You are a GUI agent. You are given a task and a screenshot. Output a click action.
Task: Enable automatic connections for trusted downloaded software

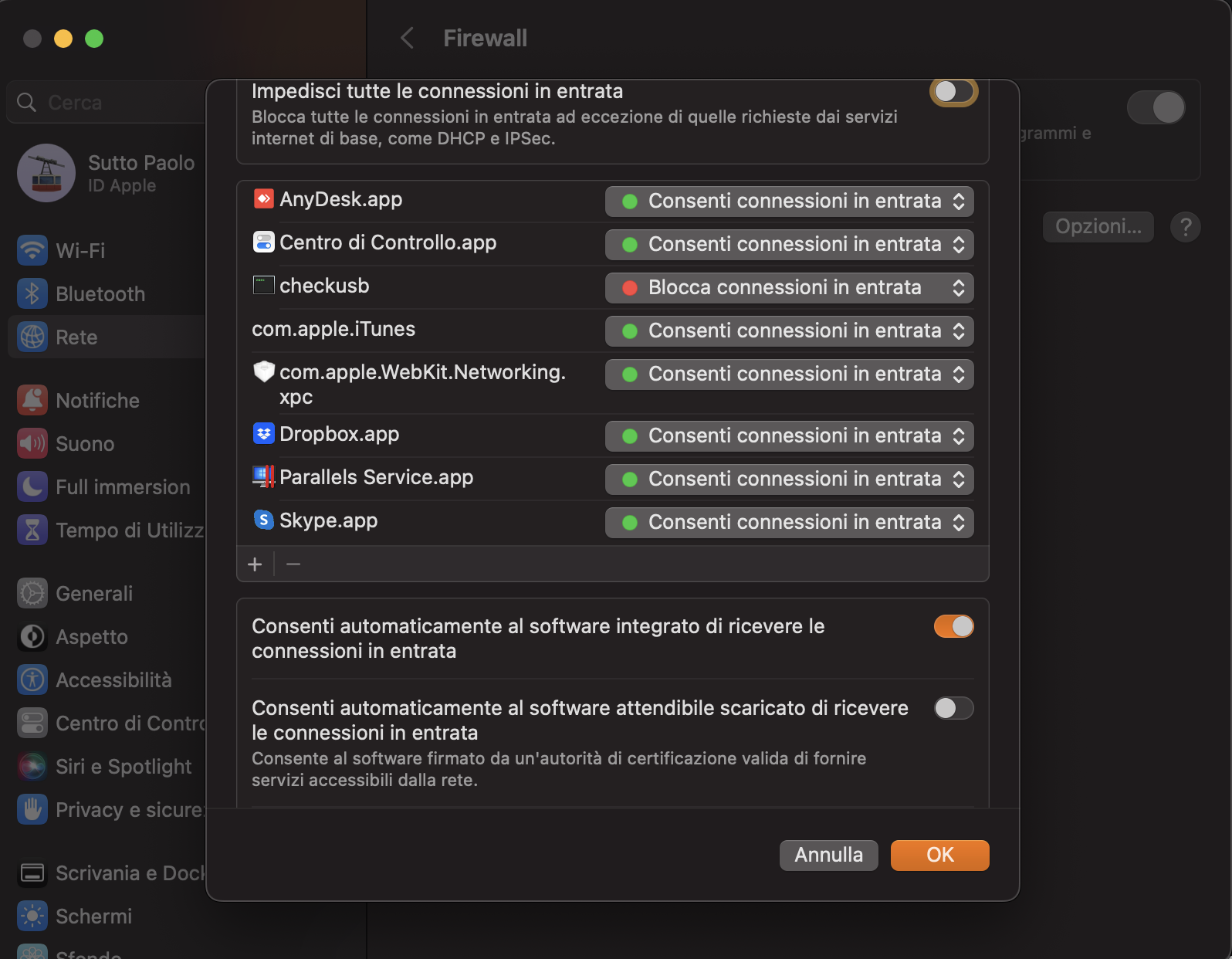(953, 708)
